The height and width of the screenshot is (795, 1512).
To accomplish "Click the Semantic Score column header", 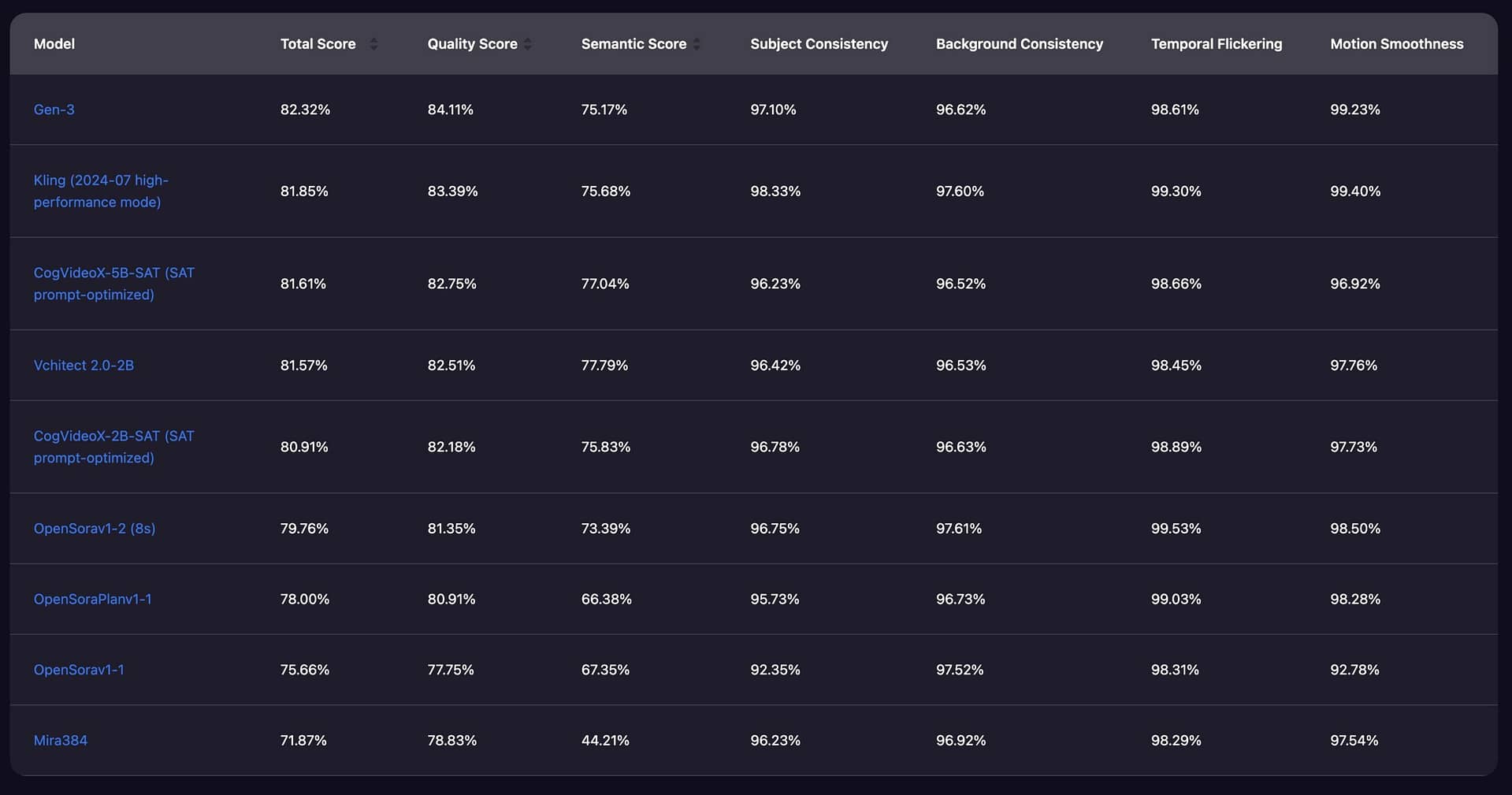I will tap(634, 44).
